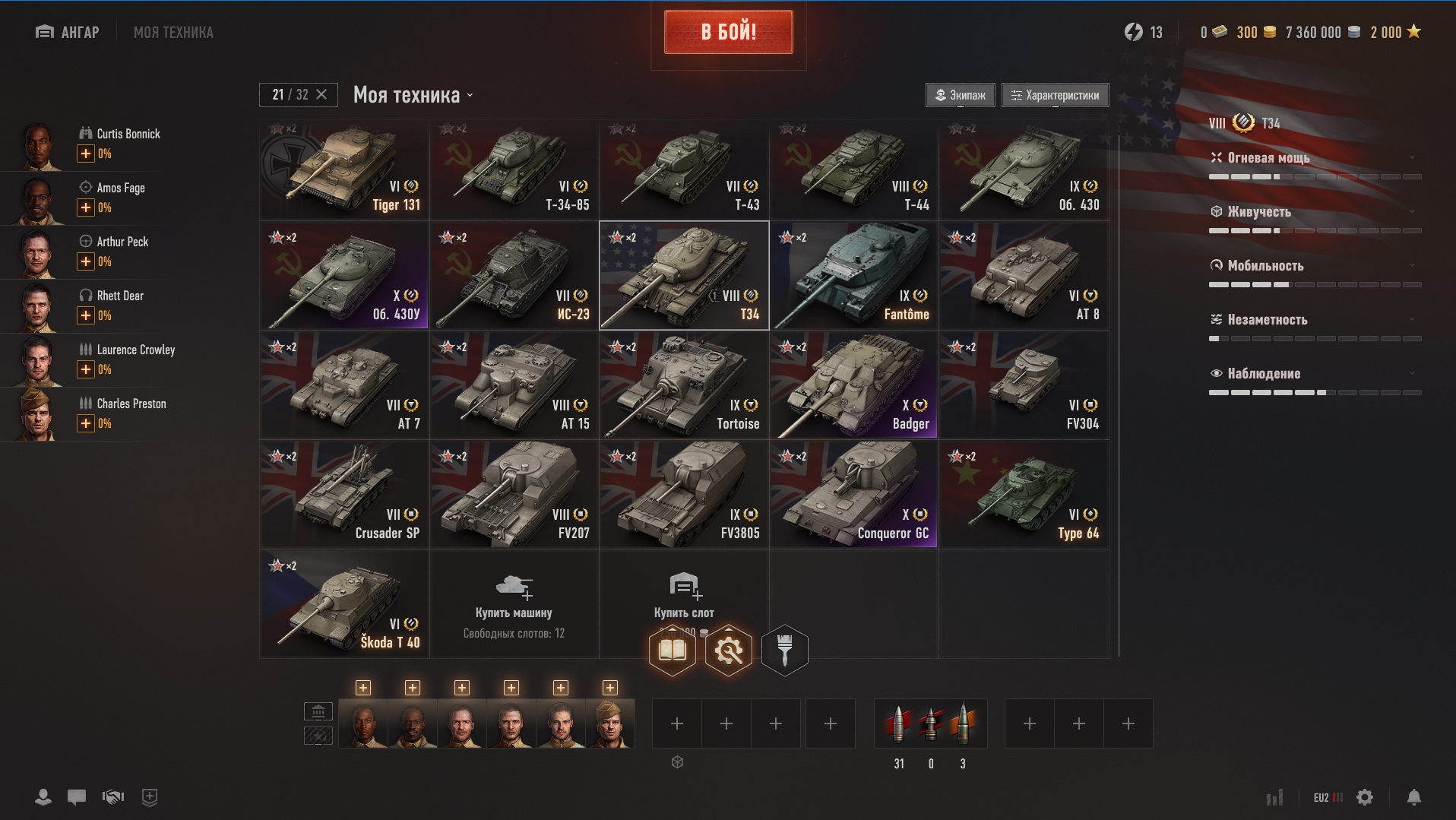This screenshot has width=1456, height=820.
Task: Clear the 21 / 32 filter
Action: (321, 94)
